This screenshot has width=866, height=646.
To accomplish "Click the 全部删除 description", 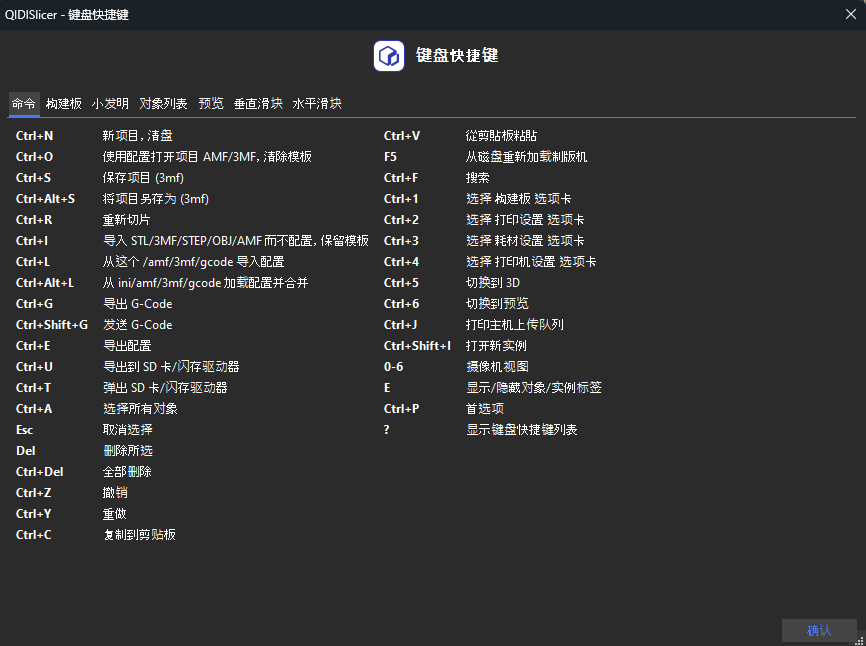I will (127, 472).
